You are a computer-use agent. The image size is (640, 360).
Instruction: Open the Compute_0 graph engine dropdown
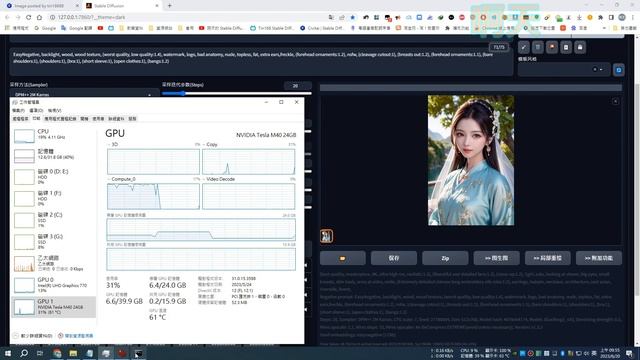[122, 179]
